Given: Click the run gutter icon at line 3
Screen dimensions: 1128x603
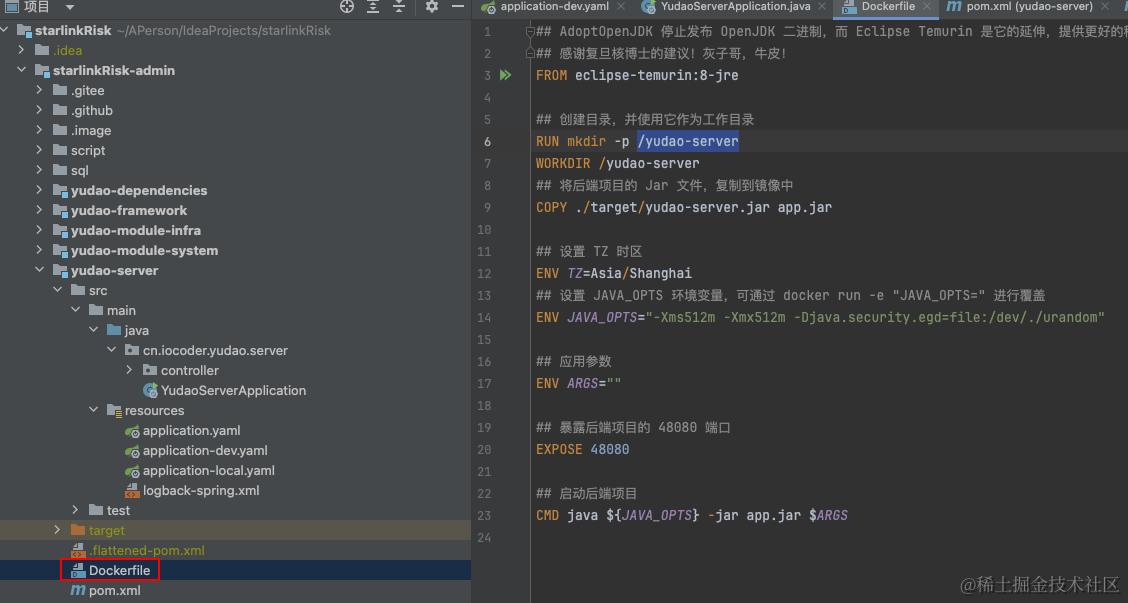Looking at the screenshot, I should point(506,75).
